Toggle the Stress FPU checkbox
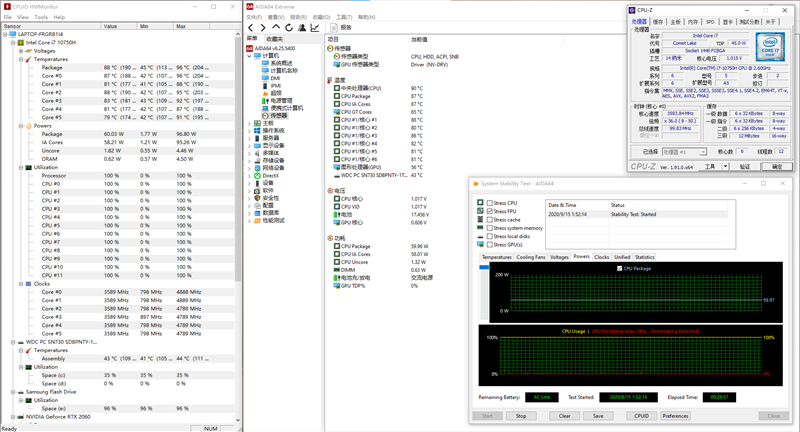The image size is (800, 432). tap(490, 211)
